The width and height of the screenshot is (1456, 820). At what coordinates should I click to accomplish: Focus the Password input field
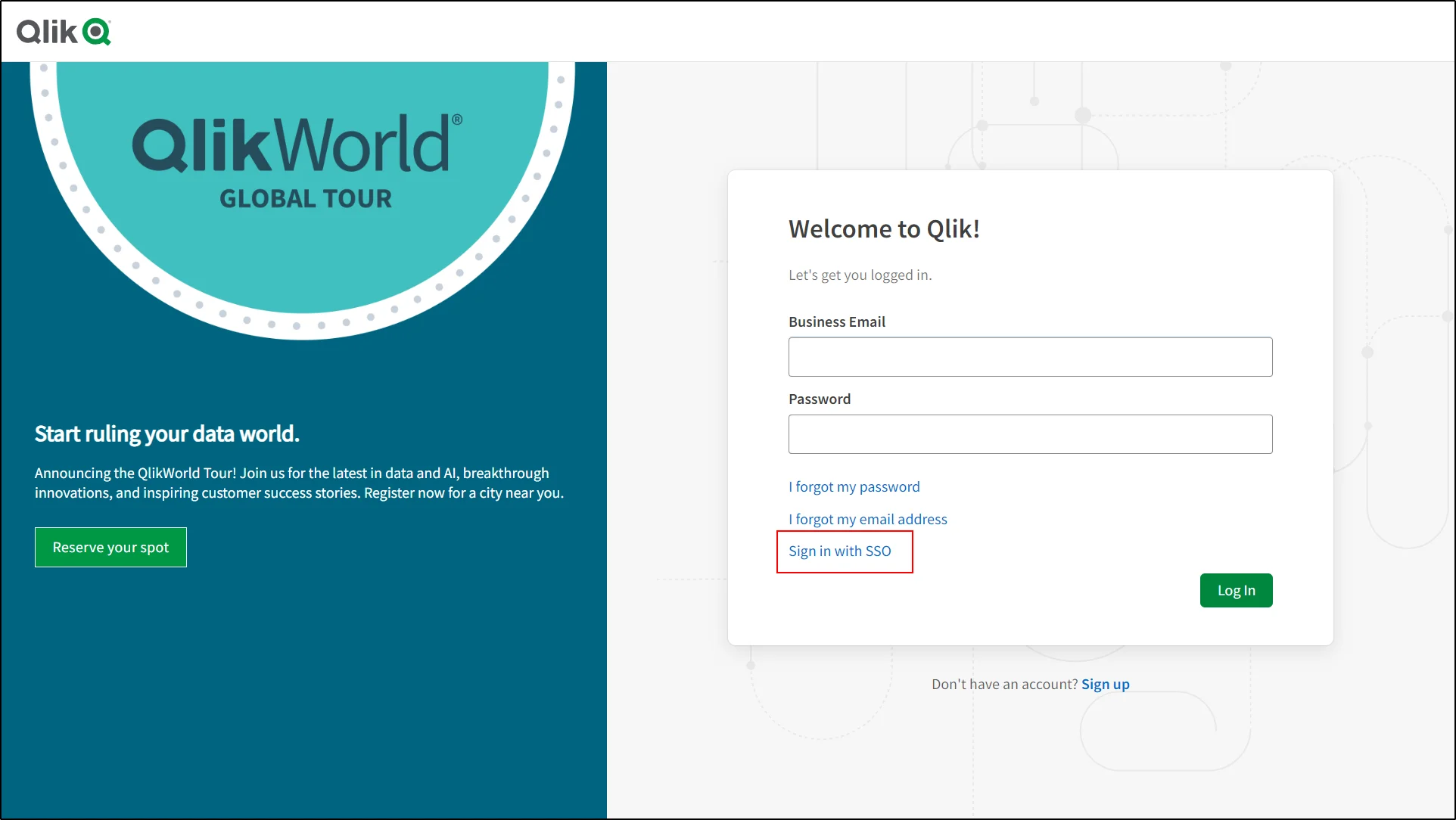click(1030, 434)
